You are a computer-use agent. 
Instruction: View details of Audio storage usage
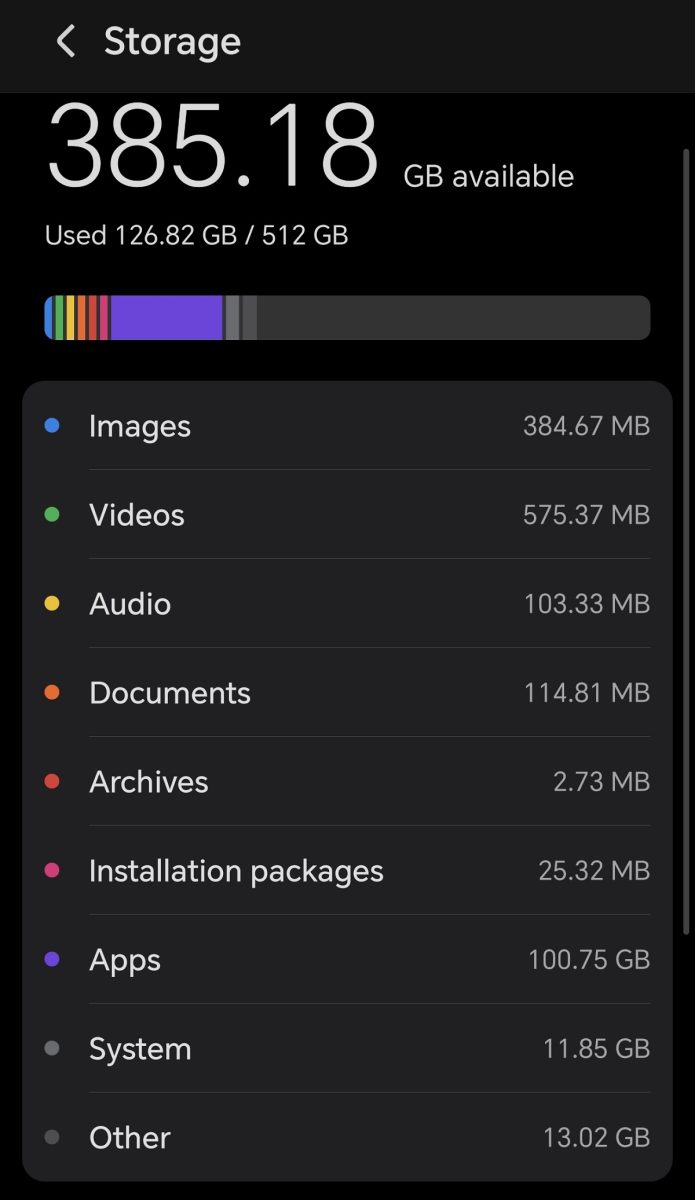(347, 604)
